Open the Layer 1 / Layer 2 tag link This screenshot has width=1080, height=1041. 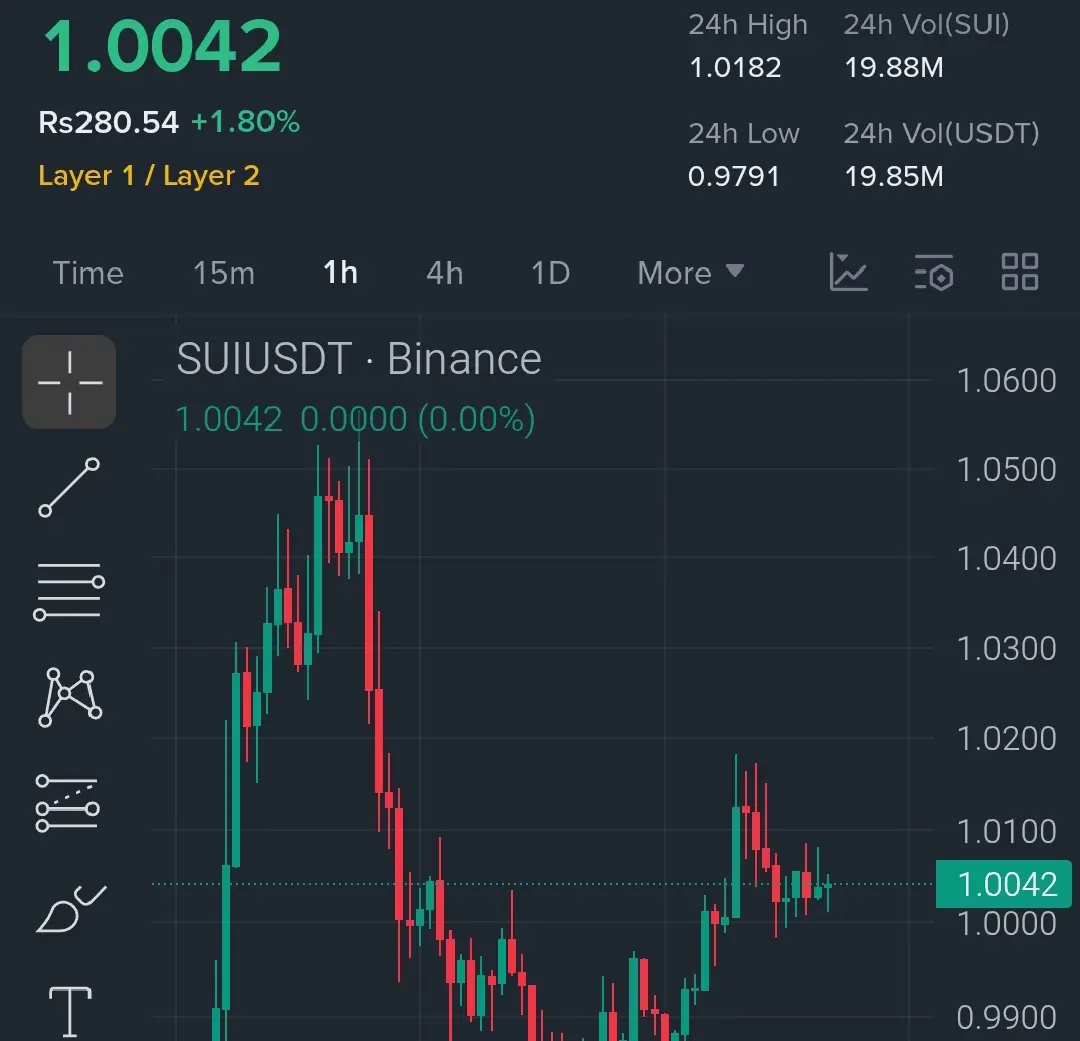[149, 176]
